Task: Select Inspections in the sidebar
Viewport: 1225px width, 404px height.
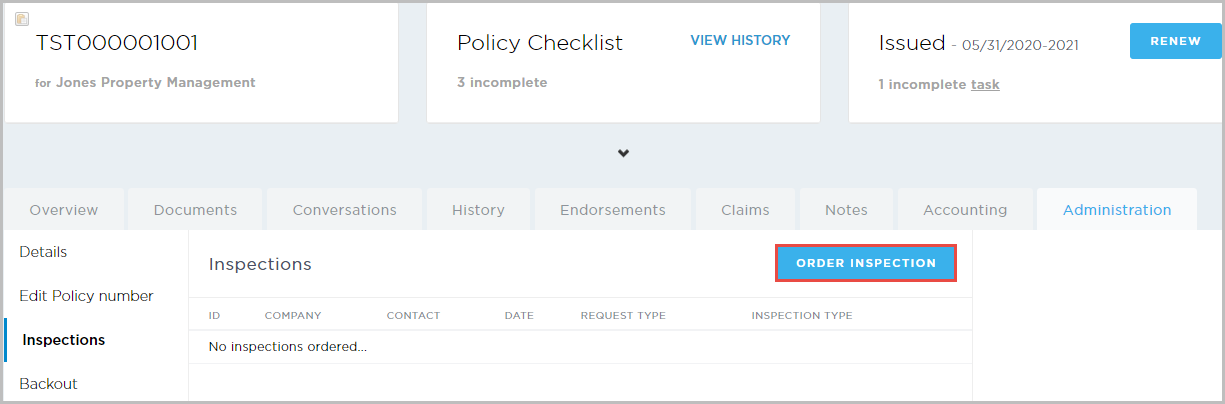Action: click(63, 340)
